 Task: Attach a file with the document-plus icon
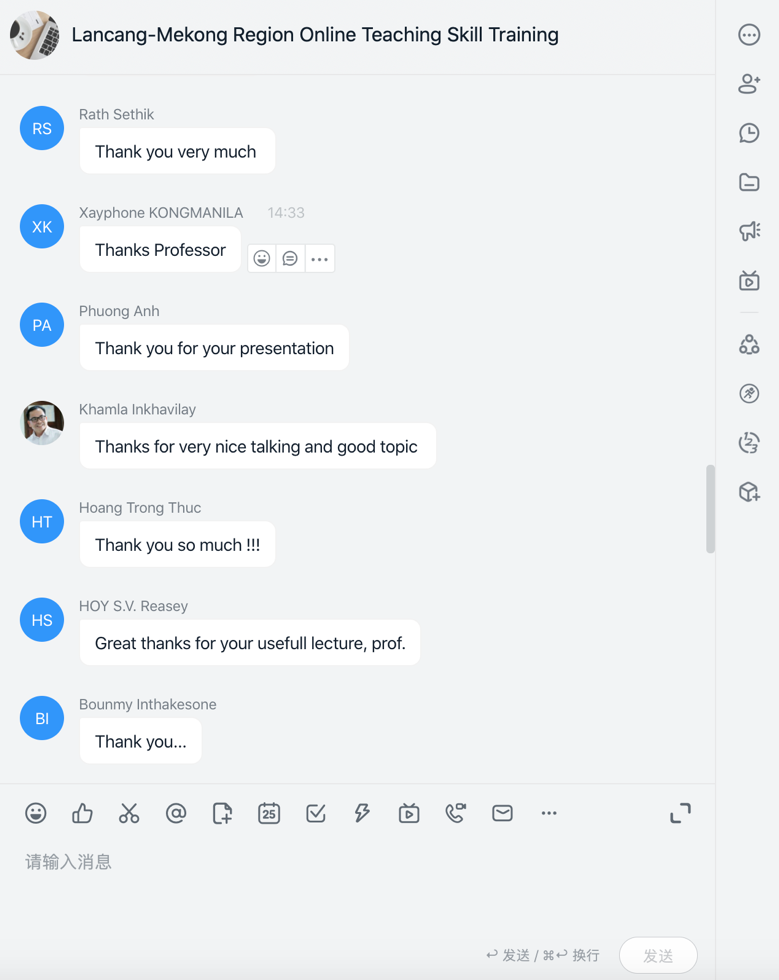tap(222, 813)
